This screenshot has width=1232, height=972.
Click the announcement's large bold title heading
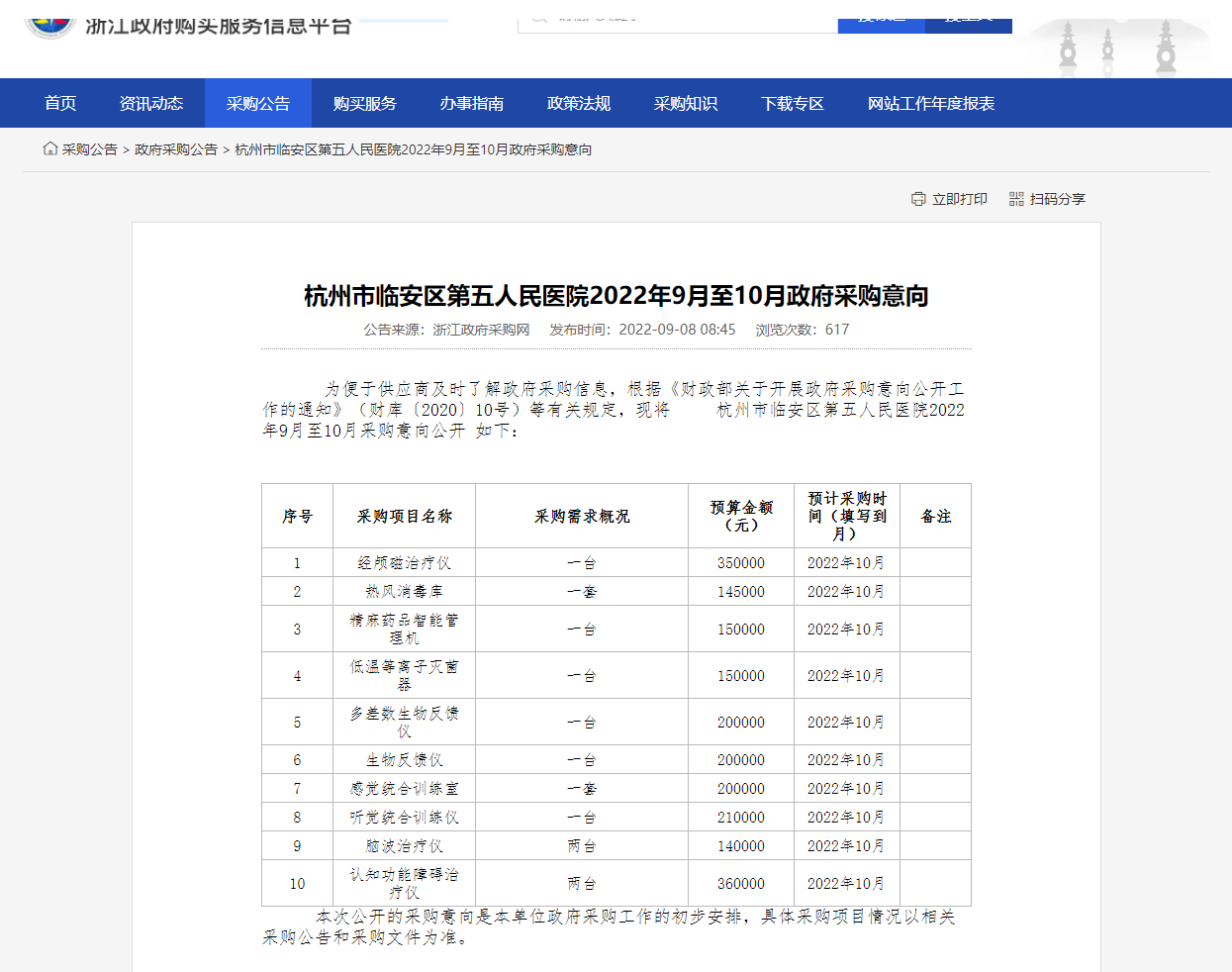(616, 296)
